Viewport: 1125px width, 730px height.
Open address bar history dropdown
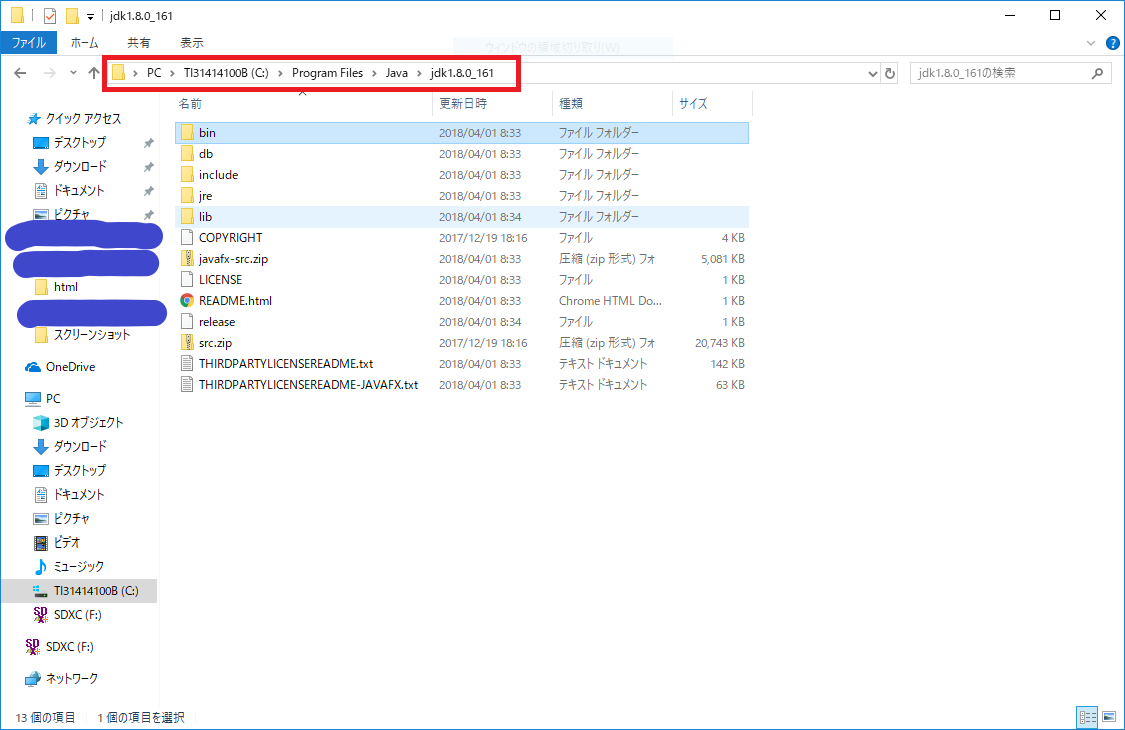(x=872, y=73)
